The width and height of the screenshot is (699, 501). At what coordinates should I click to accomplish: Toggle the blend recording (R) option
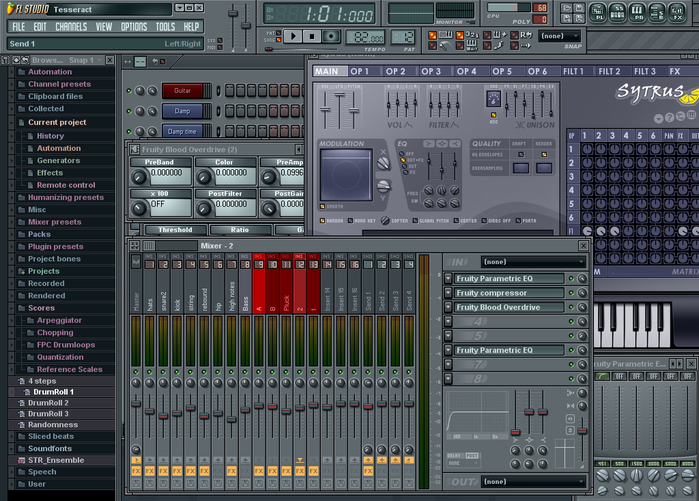514,35
